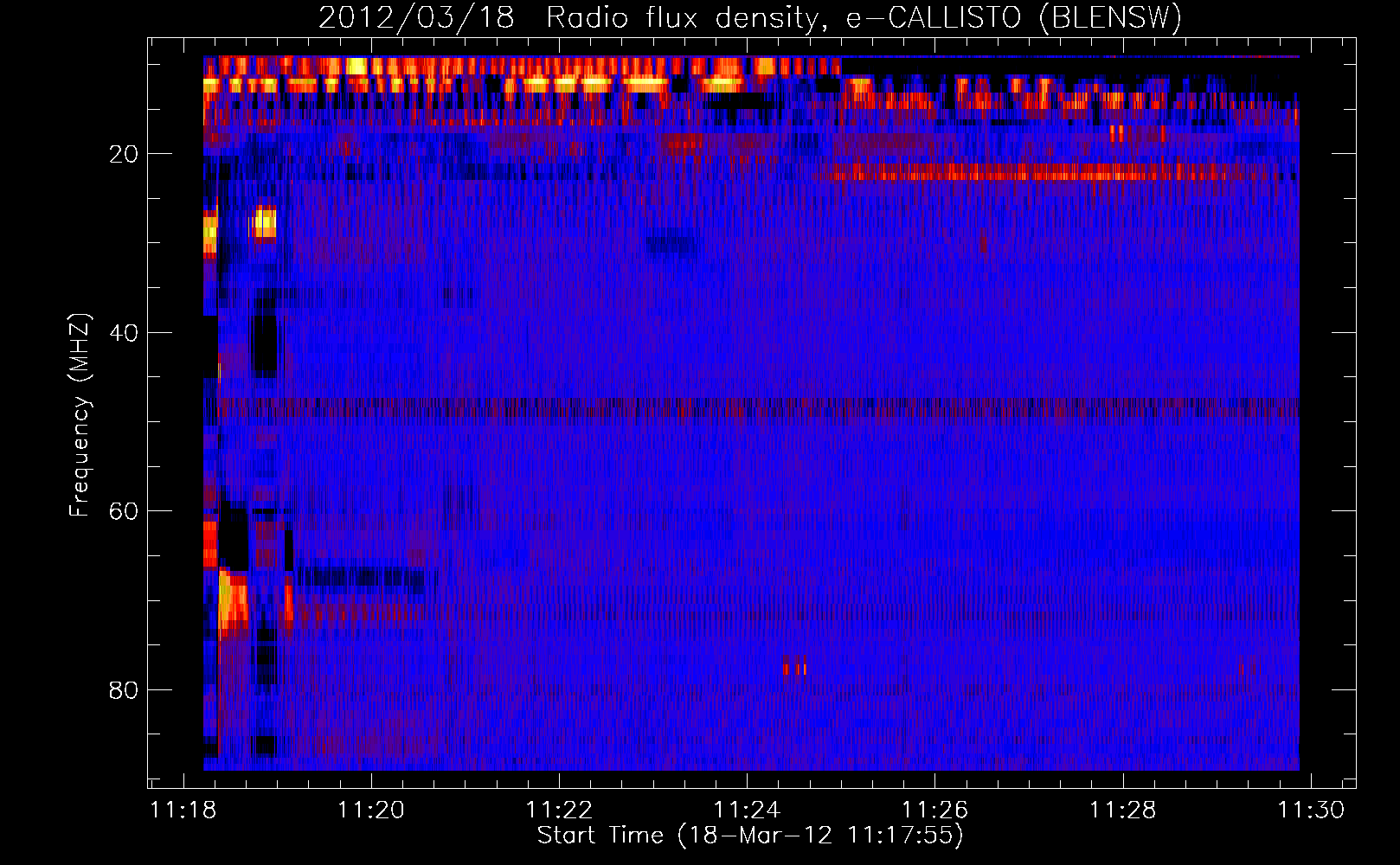Click the bright yellow burst near 28 MHz after 11:18

click(265, 222)
